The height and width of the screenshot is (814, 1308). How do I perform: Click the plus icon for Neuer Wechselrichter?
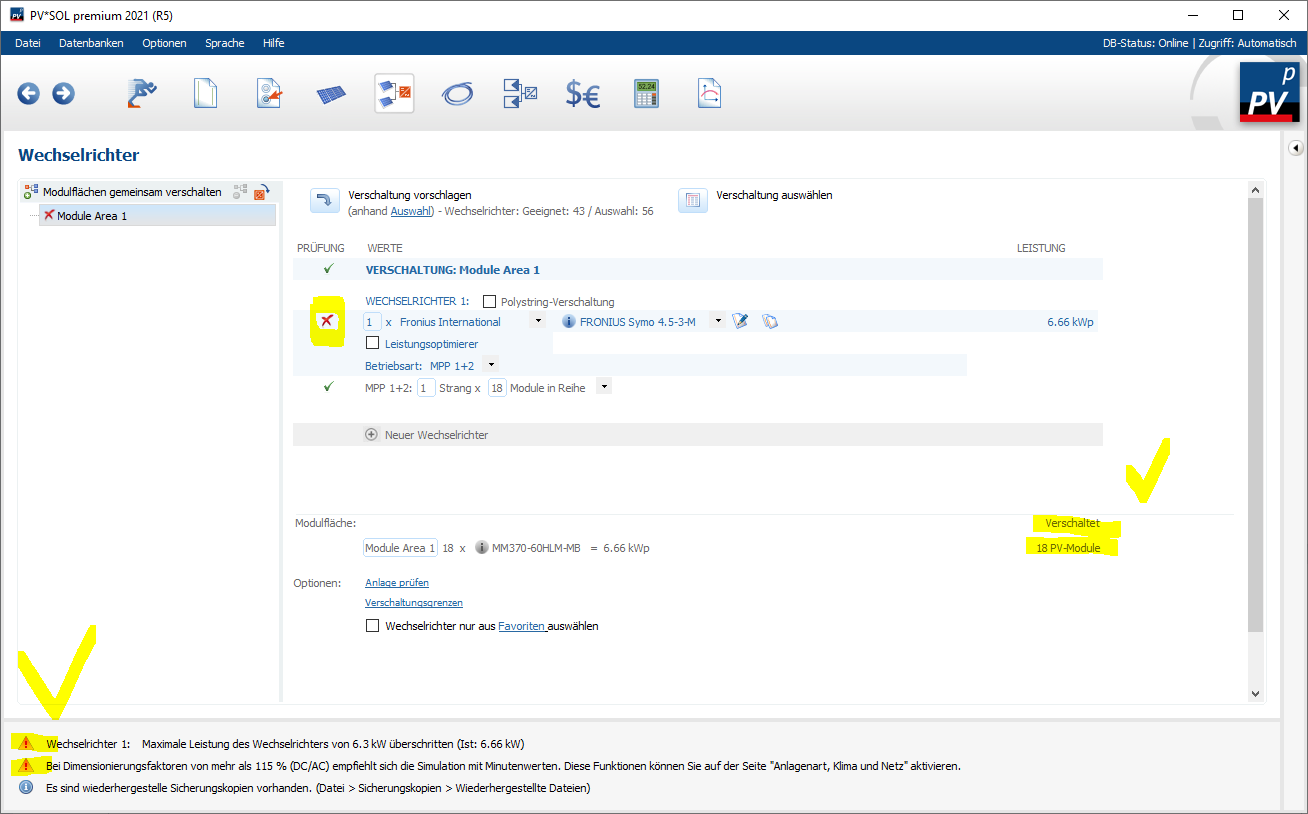[x=372, y=435]
